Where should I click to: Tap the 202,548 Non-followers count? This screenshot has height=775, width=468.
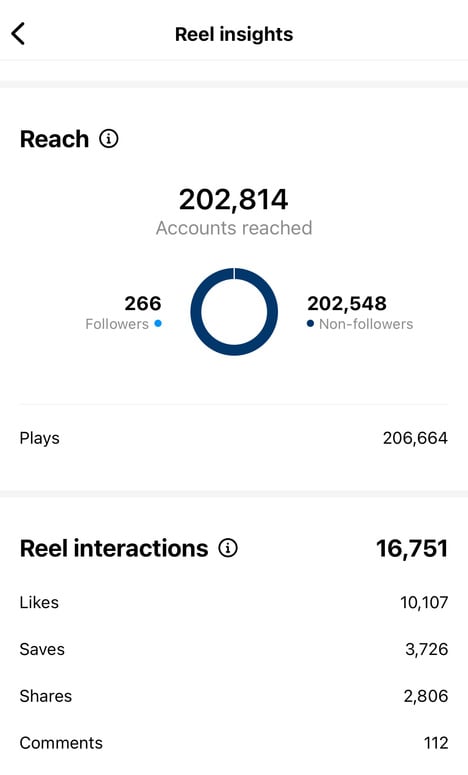click(347, 303)
